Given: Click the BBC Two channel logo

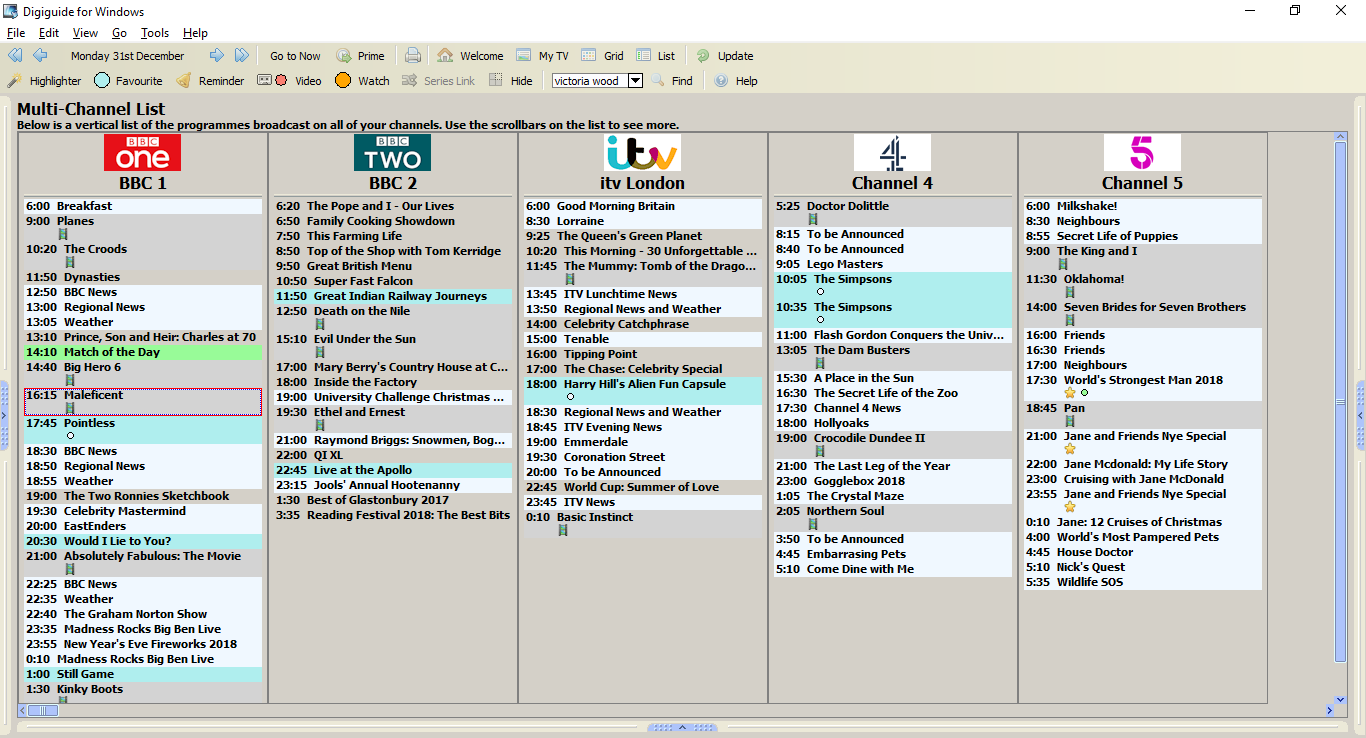Looking at the screenshot, I should point(393,153).
